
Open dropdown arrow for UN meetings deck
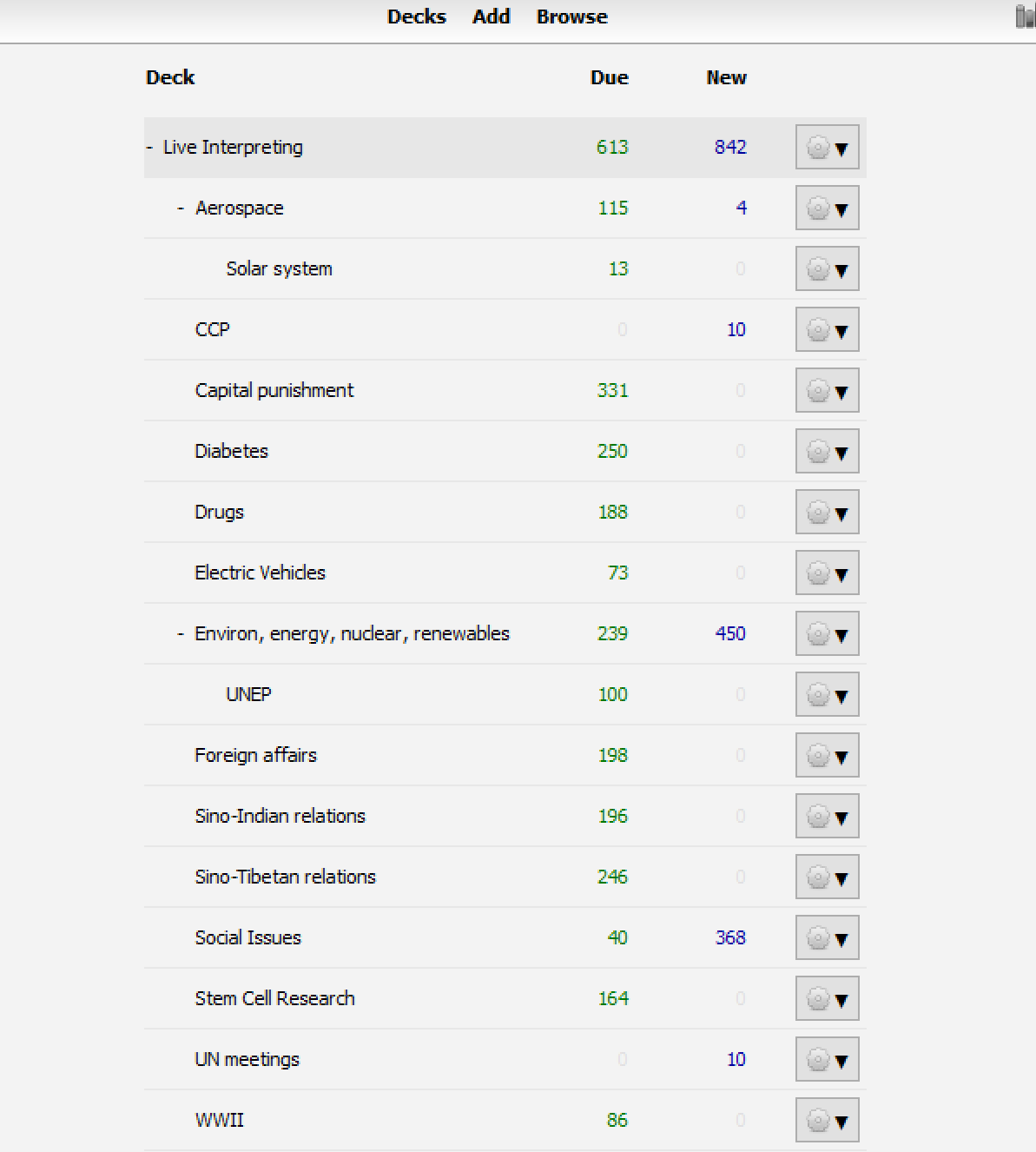(x=841, y=1061)
